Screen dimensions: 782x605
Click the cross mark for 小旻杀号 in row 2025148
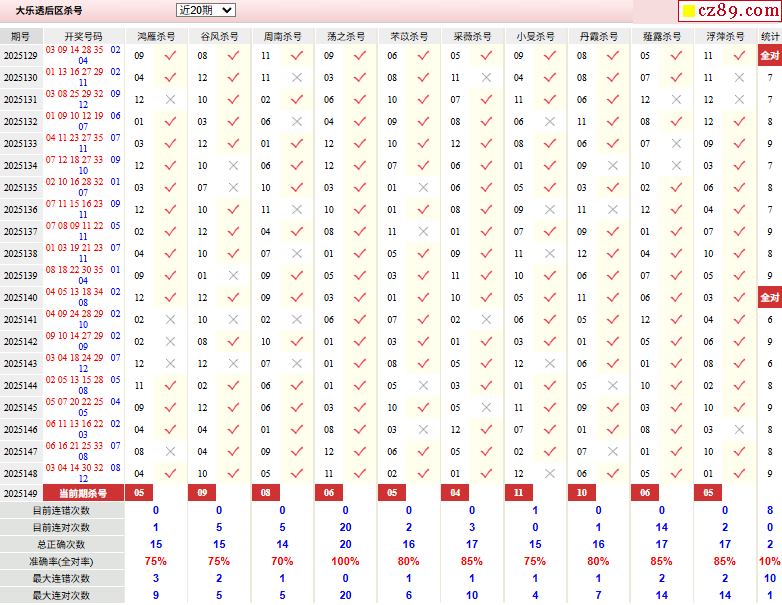click(550, 474)
